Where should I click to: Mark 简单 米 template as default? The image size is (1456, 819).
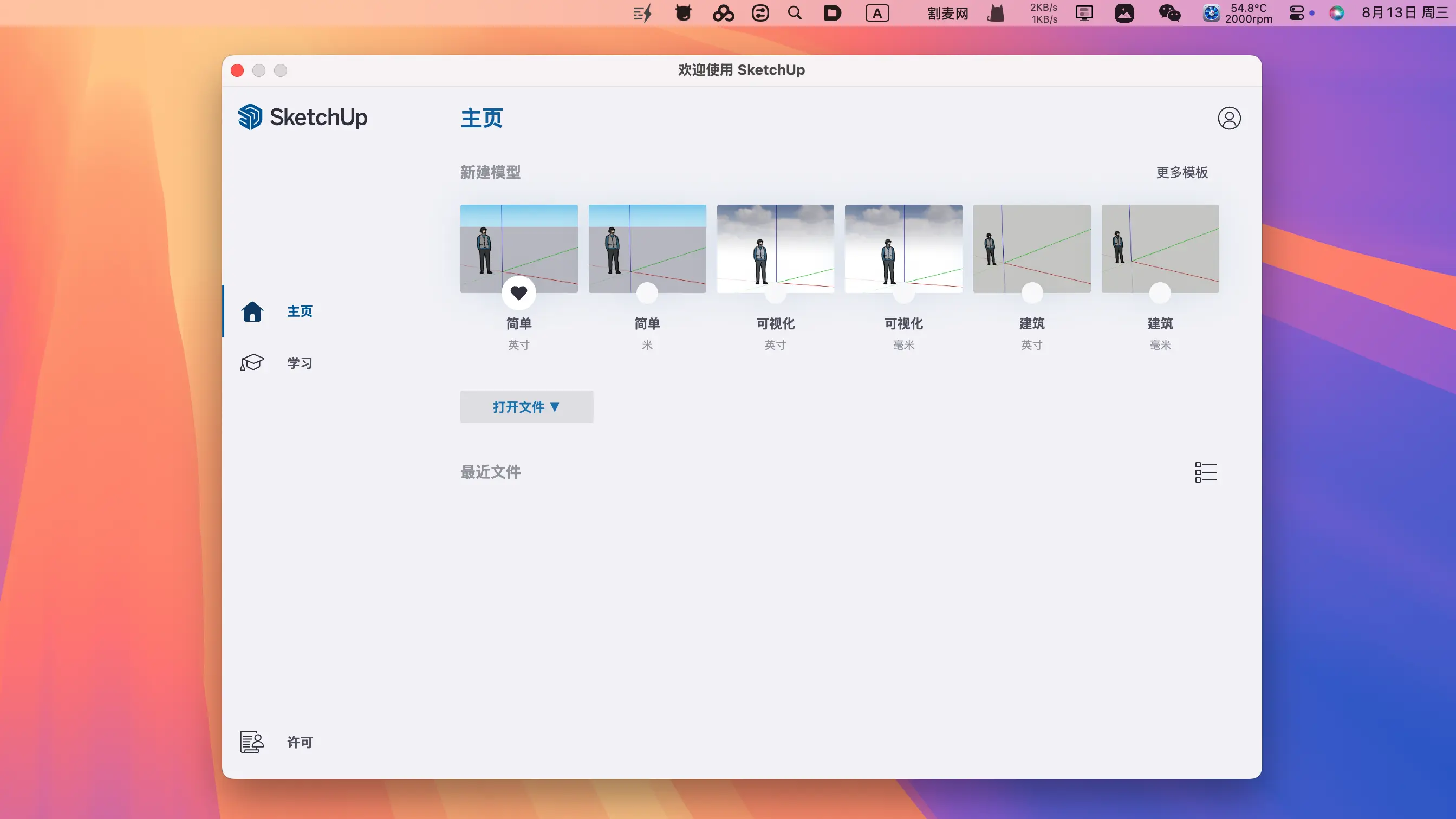tap(647, 293)
